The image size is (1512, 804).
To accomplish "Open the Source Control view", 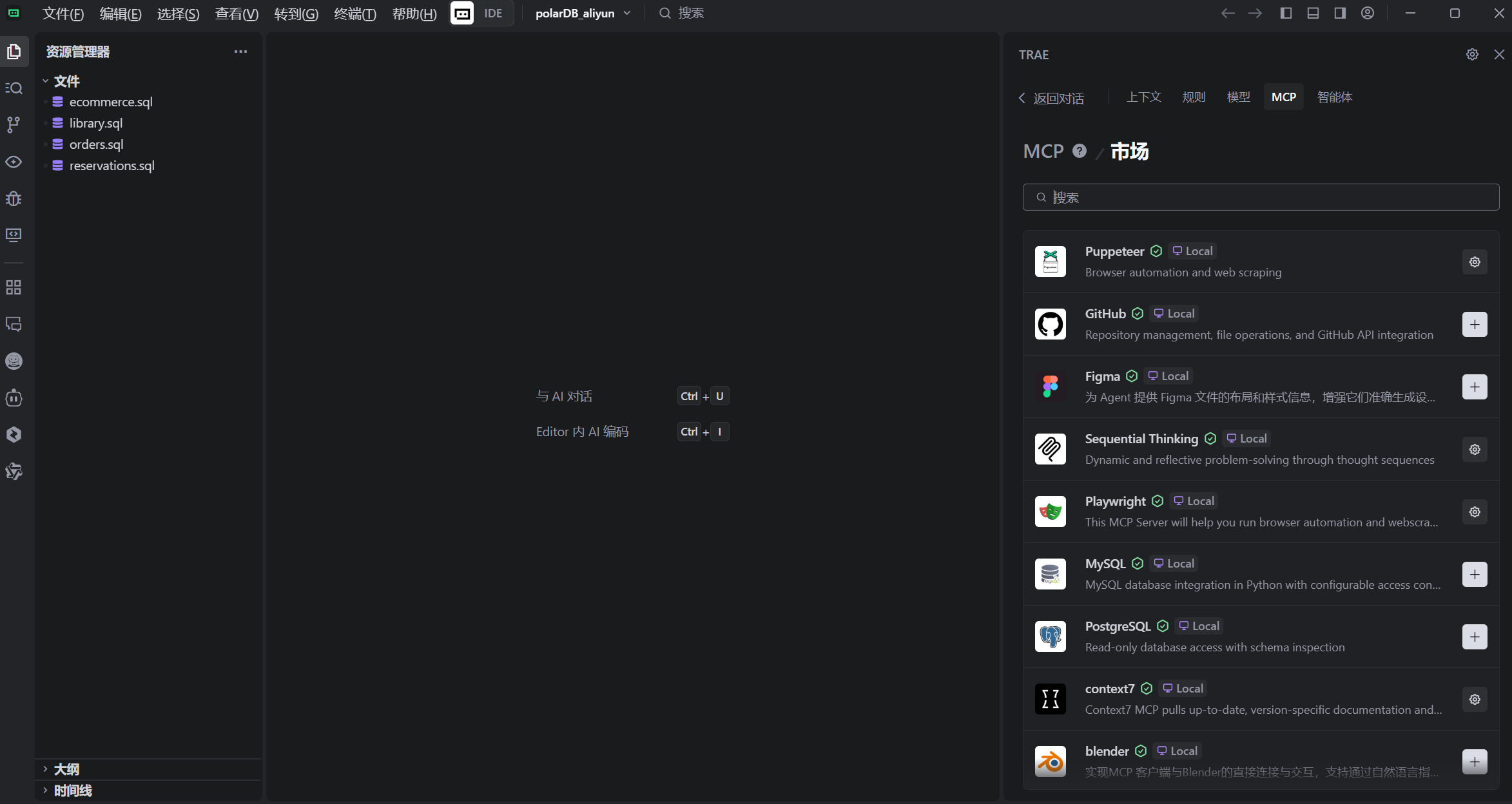I will [14, 124].
